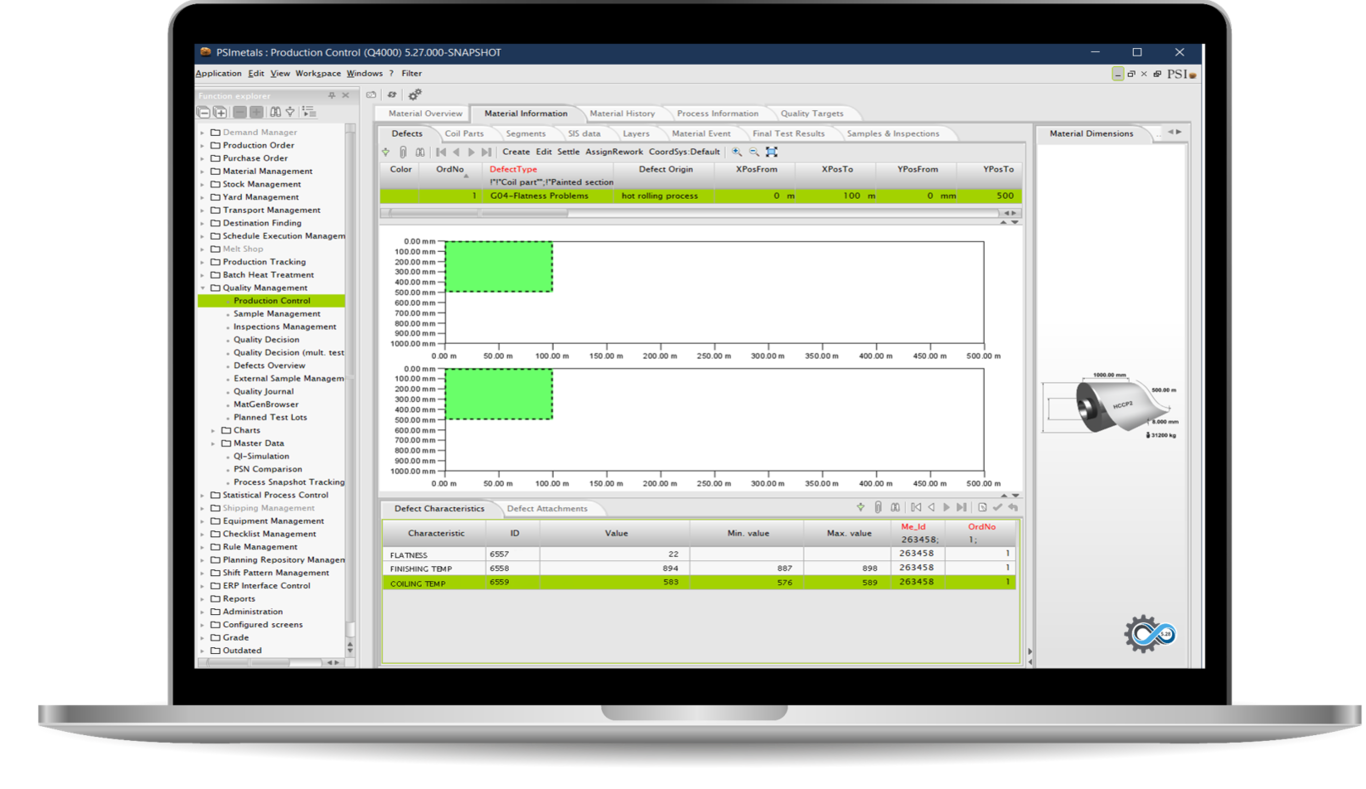Image resolution: width=1366 pixels, height=789 pixels.
Task: Click the binoculars search icon in Defects toolbar
Action: [x=420, y=152]
